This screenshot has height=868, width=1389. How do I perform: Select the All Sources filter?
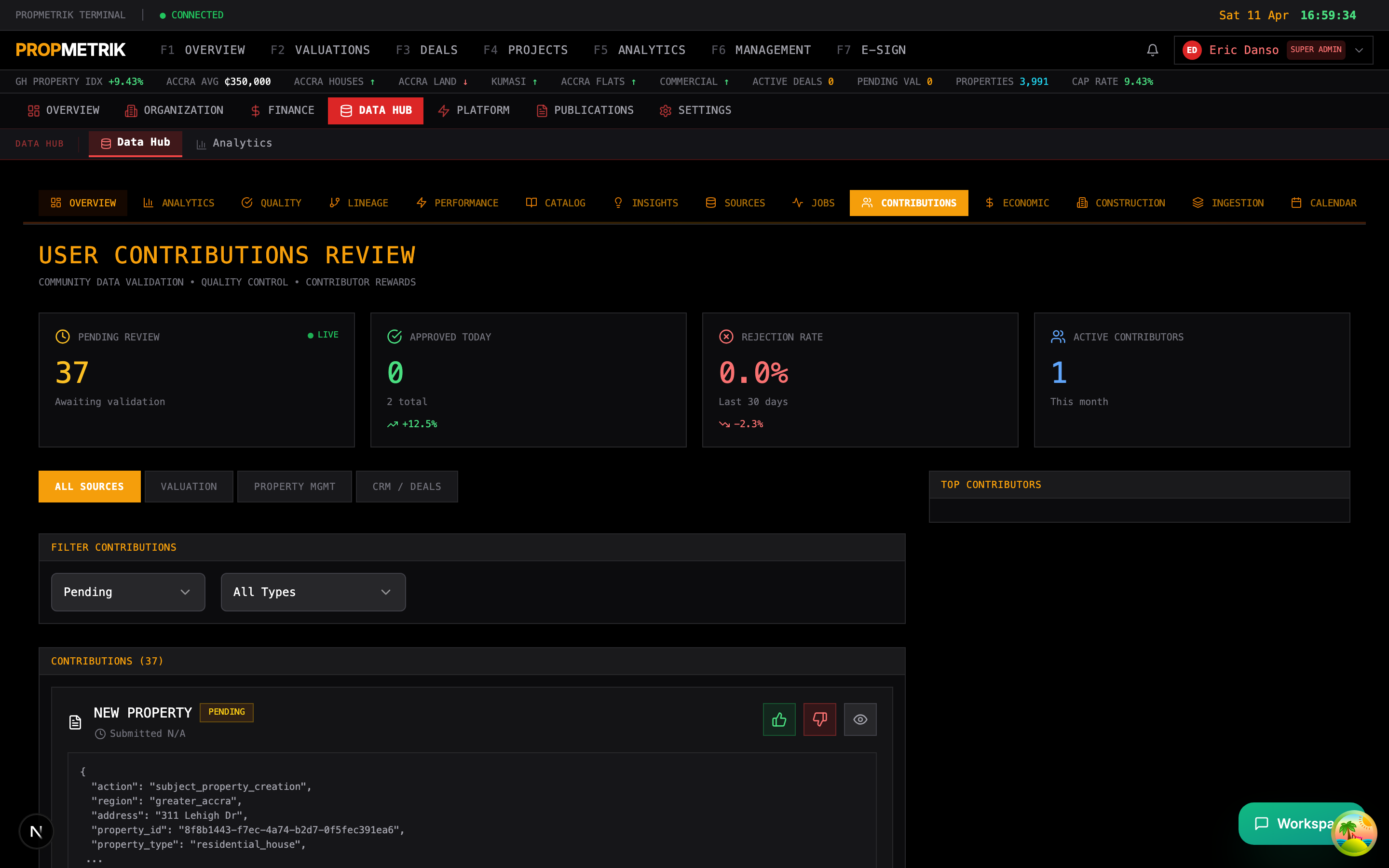pos(90,486)
